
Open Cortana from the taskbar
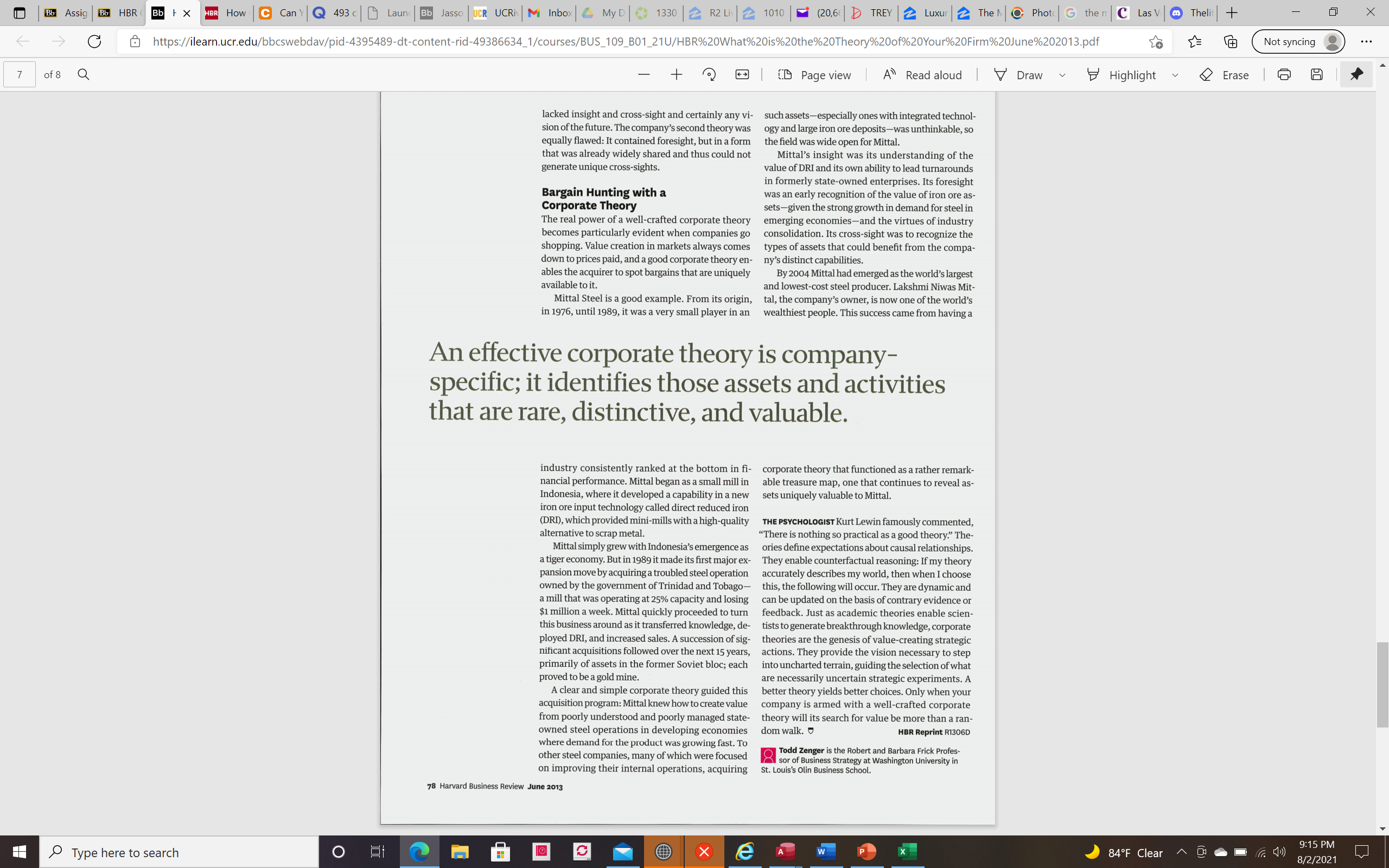[339, 852]
